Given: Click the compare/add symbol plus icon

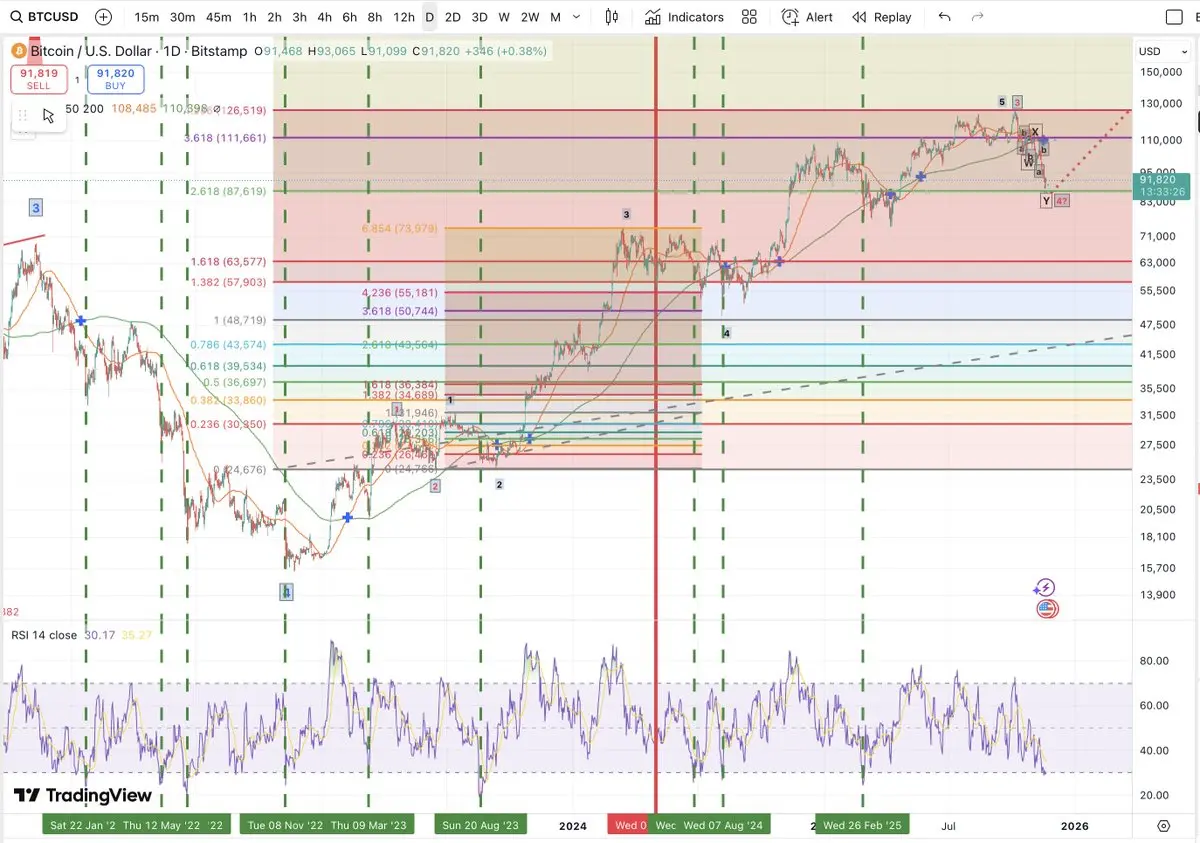Looking at the screenshot, I should [x=103, y=17].
